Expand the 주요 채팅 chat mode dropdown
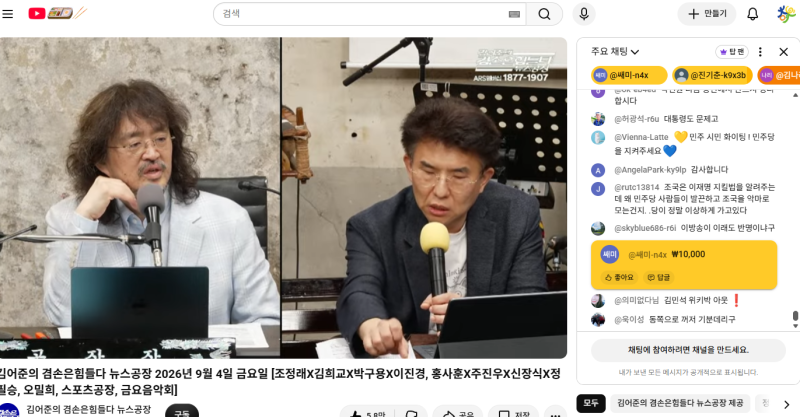800x417 pixels. coord(615,52)
